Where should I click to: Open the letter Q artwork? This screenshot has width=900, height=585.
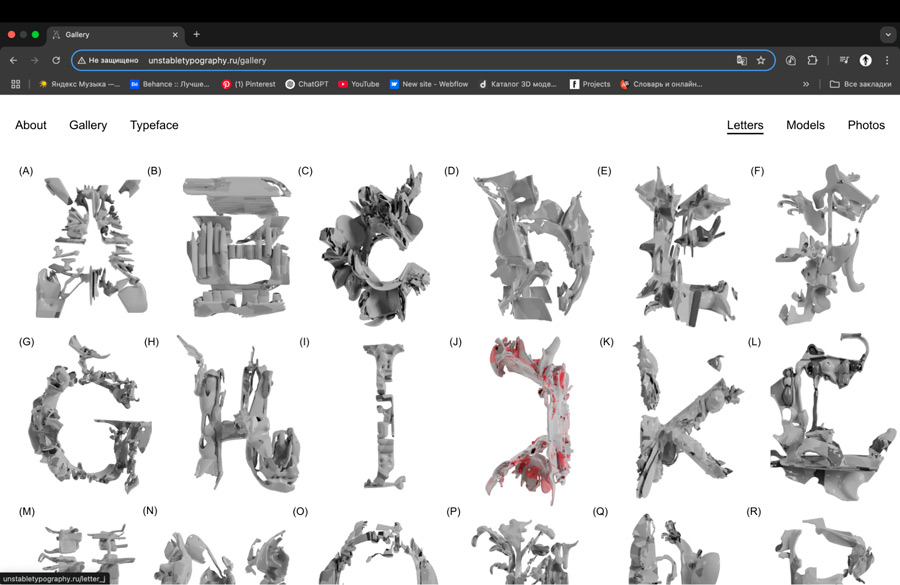point(674,550)
